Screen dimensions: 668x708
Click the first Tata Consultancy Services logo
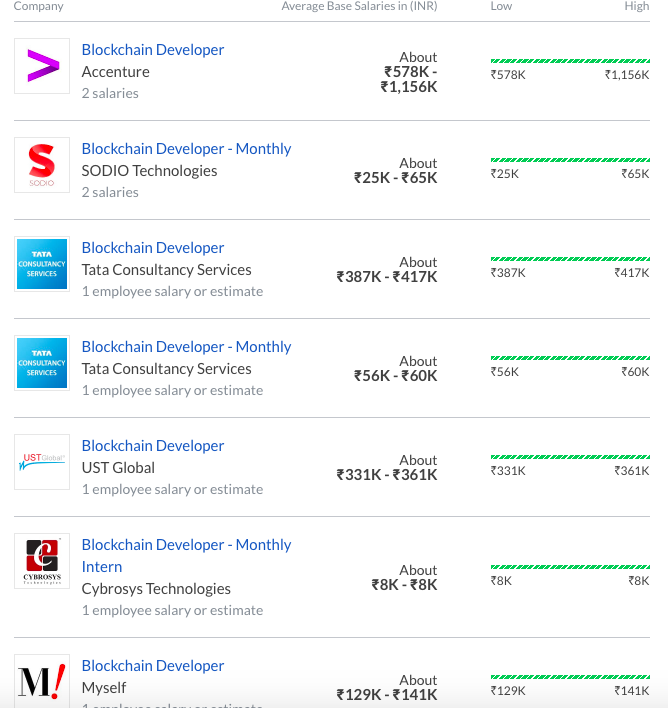(x=42, y=264)
